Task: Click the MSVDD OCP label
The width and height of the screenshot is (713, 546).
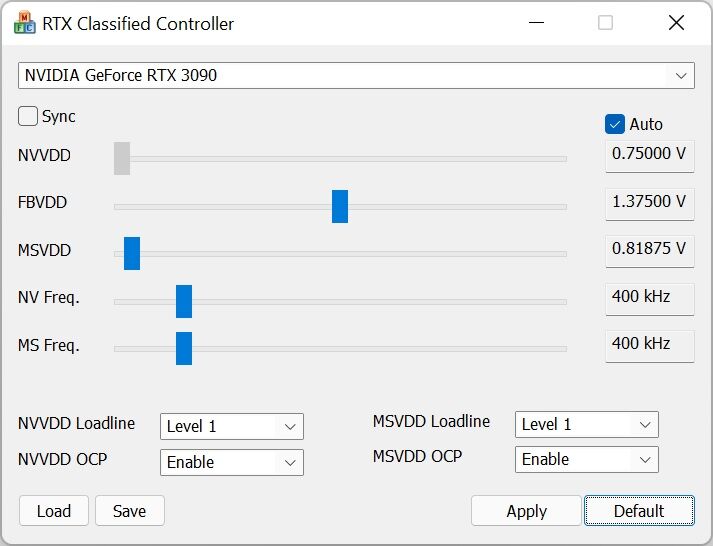Action: pyautogui.click(x=417, y=456)
